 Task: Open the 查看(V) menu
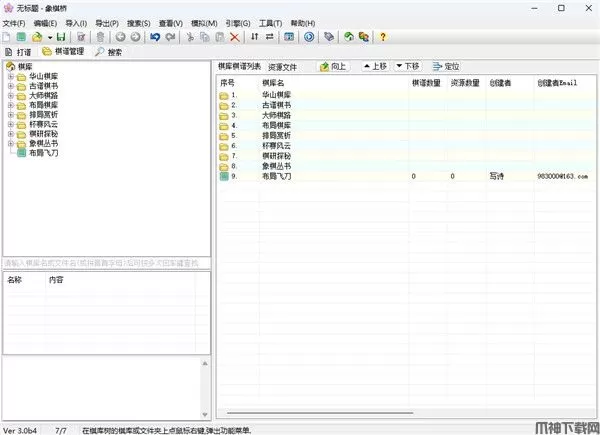tap(171, 23)
